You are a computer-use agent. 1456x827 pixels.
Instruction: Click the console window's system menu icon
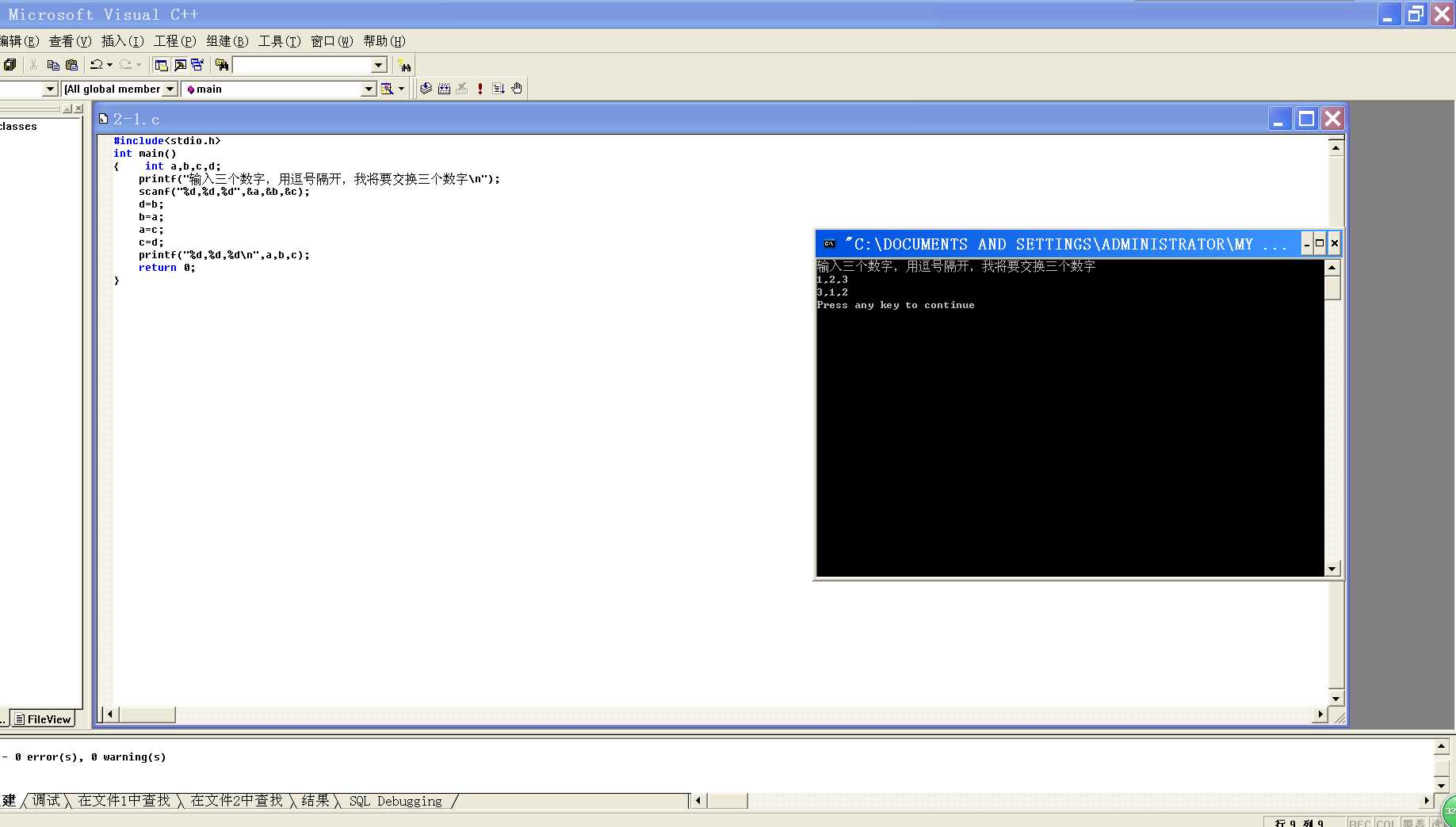click(829, 244)
